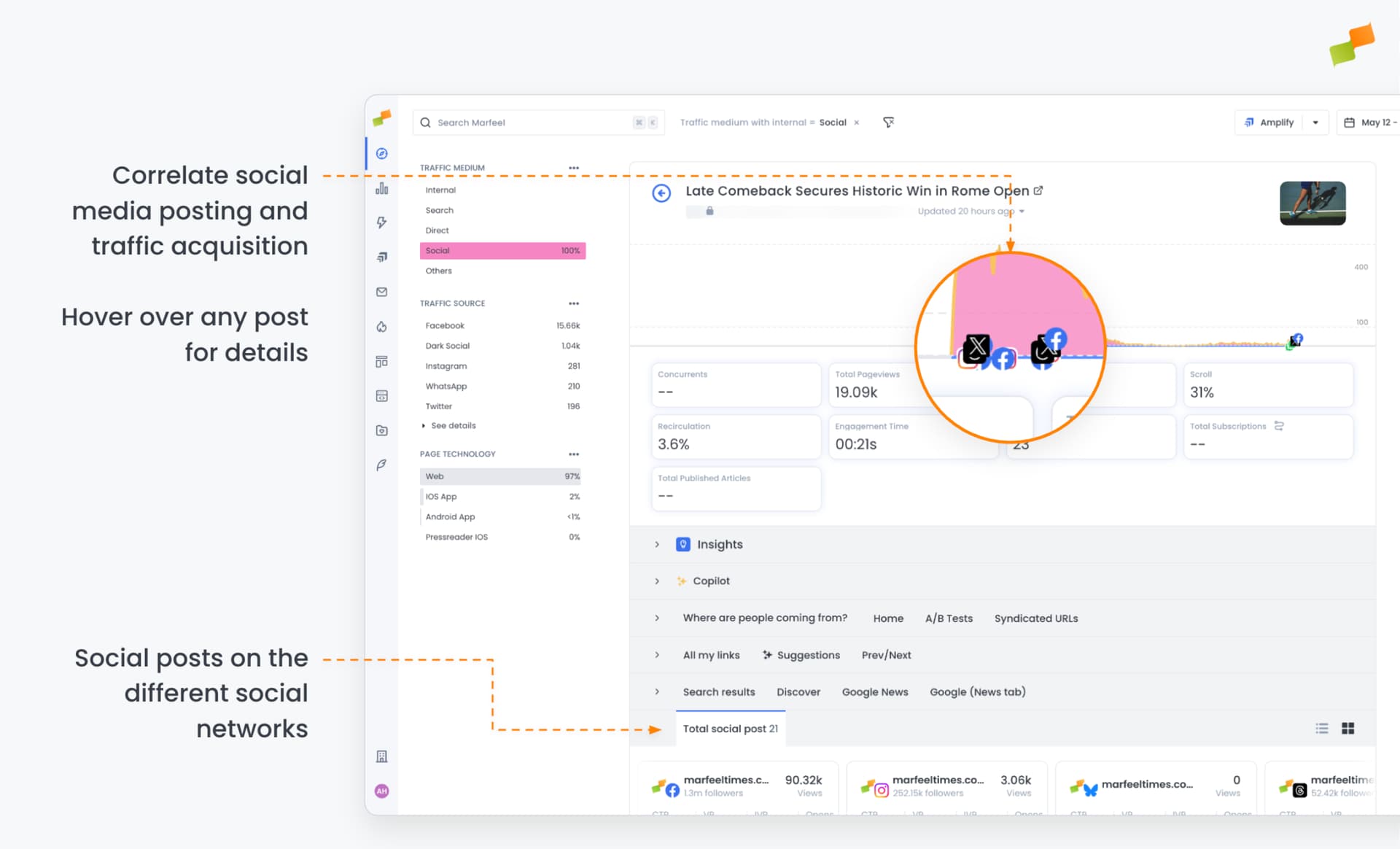Image resolution: width=1400 pixels, height=849 pixels.
Task: Open the Updated 20 hours ago dropdown
Action: click(1022, 212)
